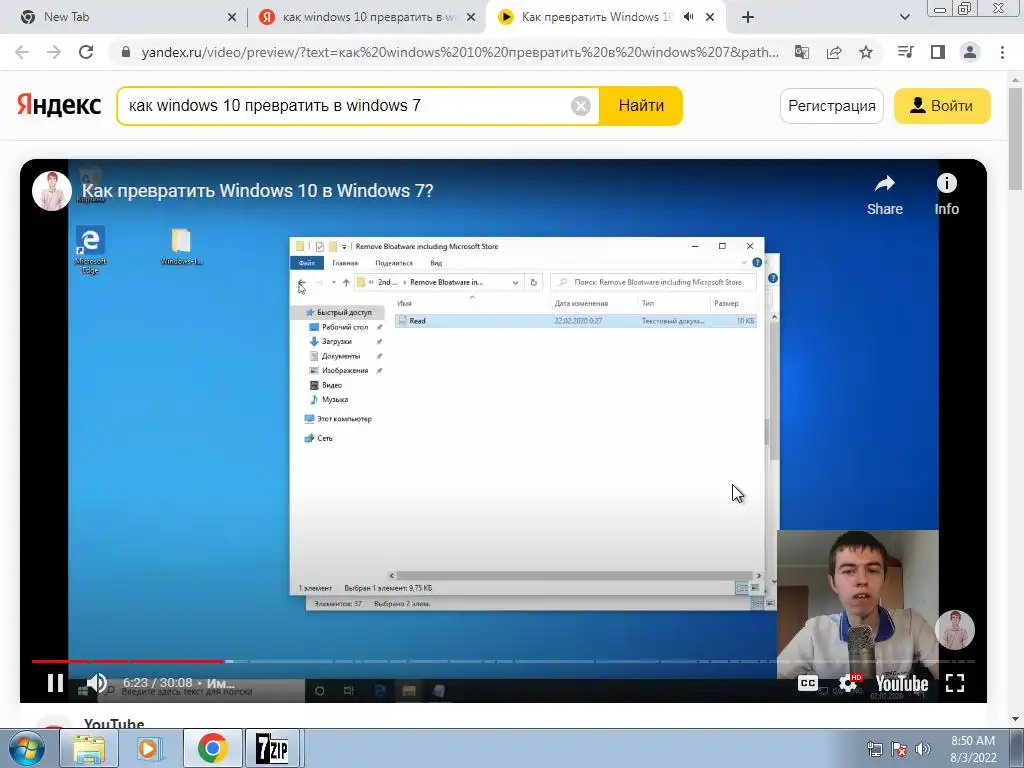Open the video on YouTube logo
Viewport: 1024px width, 768px height.
tap(902, 684)
